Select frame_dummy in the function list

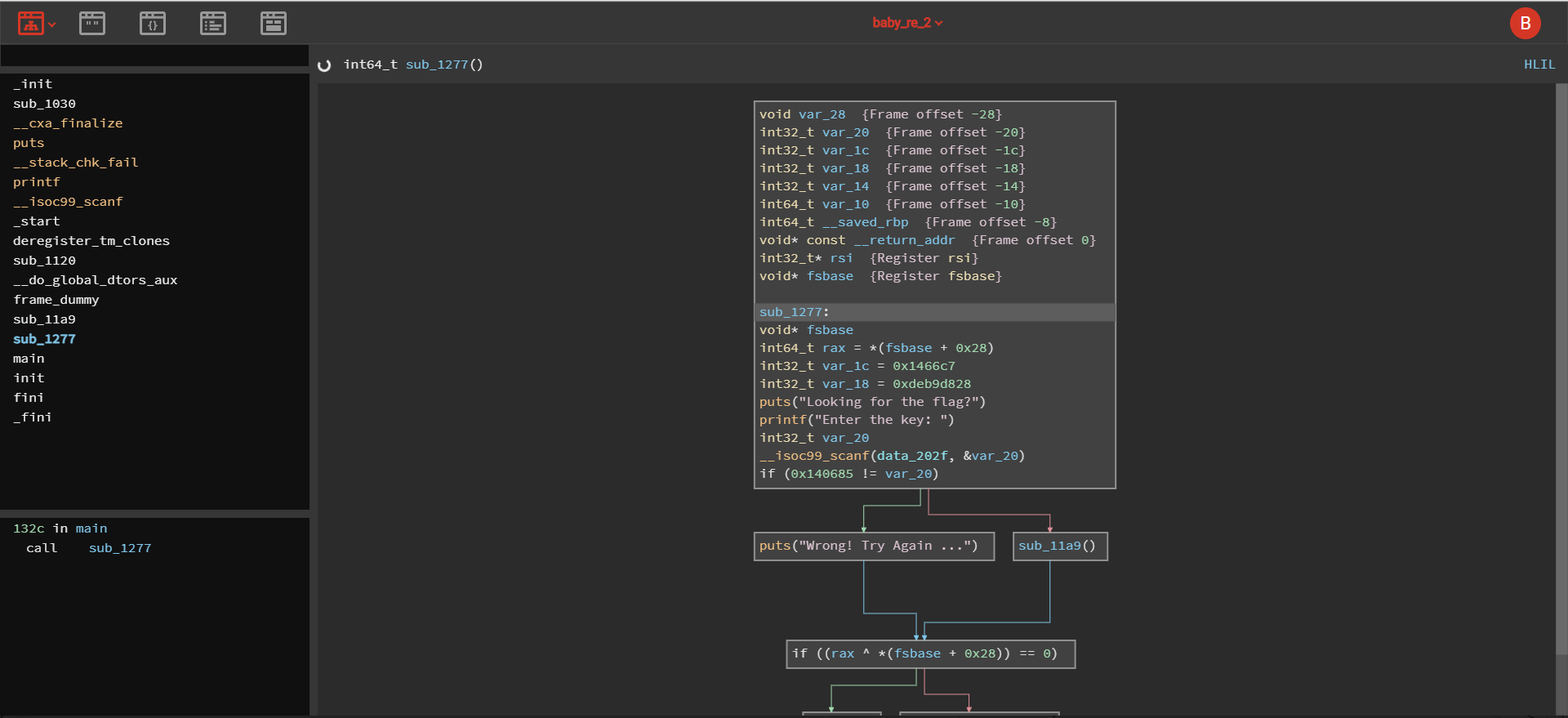(x=56, y=300)
